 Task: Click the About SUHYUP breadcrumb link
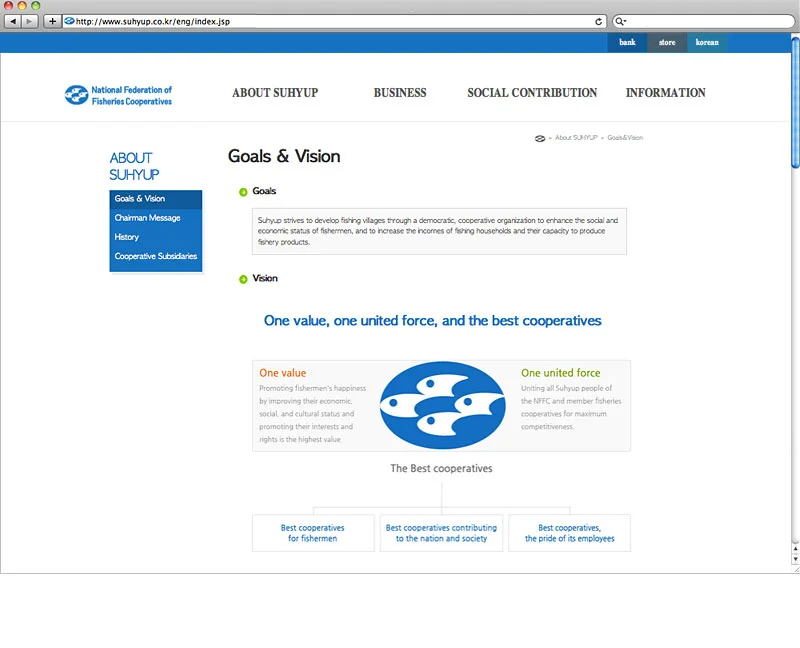[576, 138]
